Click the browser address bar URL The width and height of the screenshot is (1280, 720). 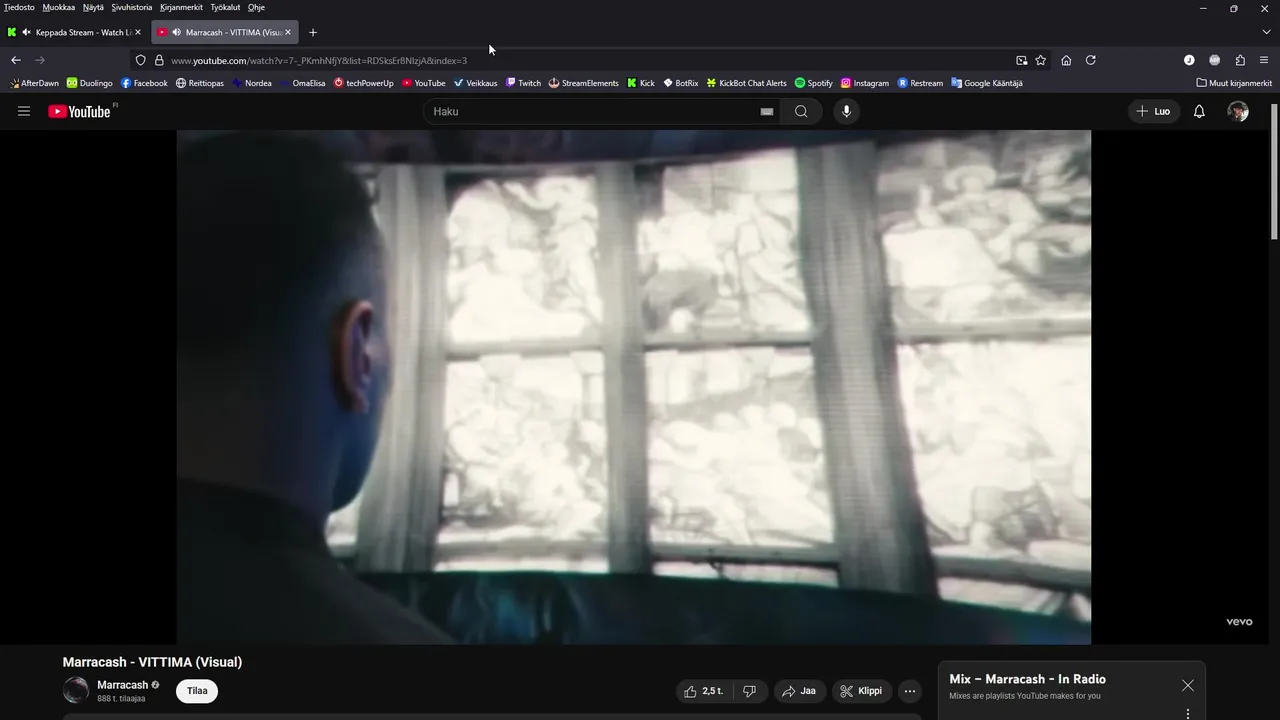coord(319,60)
